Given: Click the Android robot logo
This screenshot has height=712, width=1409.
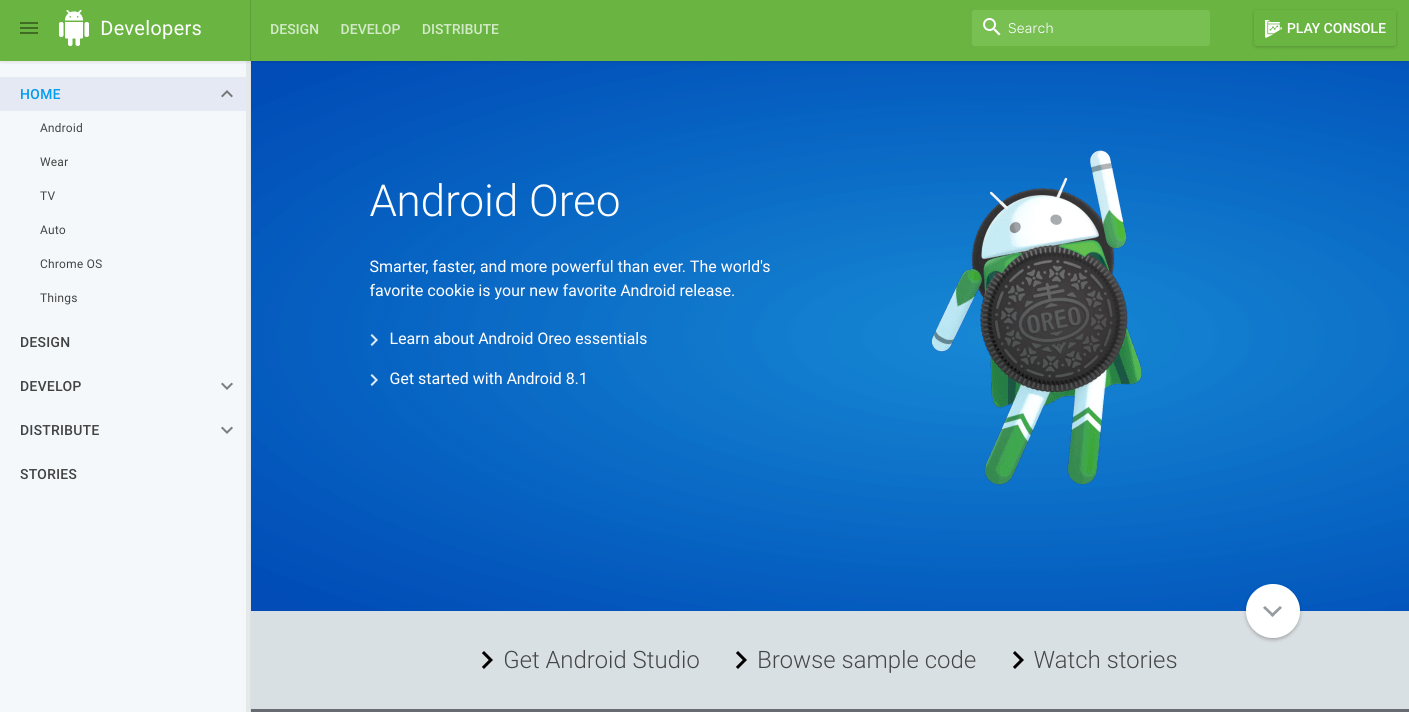Looking at the screenshot, I should 73,27.
